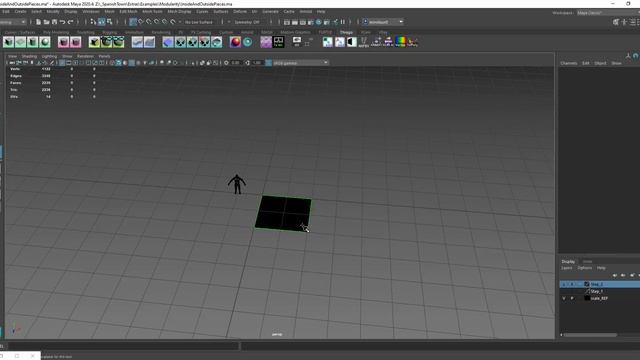Open the Options menu in layer editor
The height and width of the screenshot is (360, 640).
(x=584, y=268)
